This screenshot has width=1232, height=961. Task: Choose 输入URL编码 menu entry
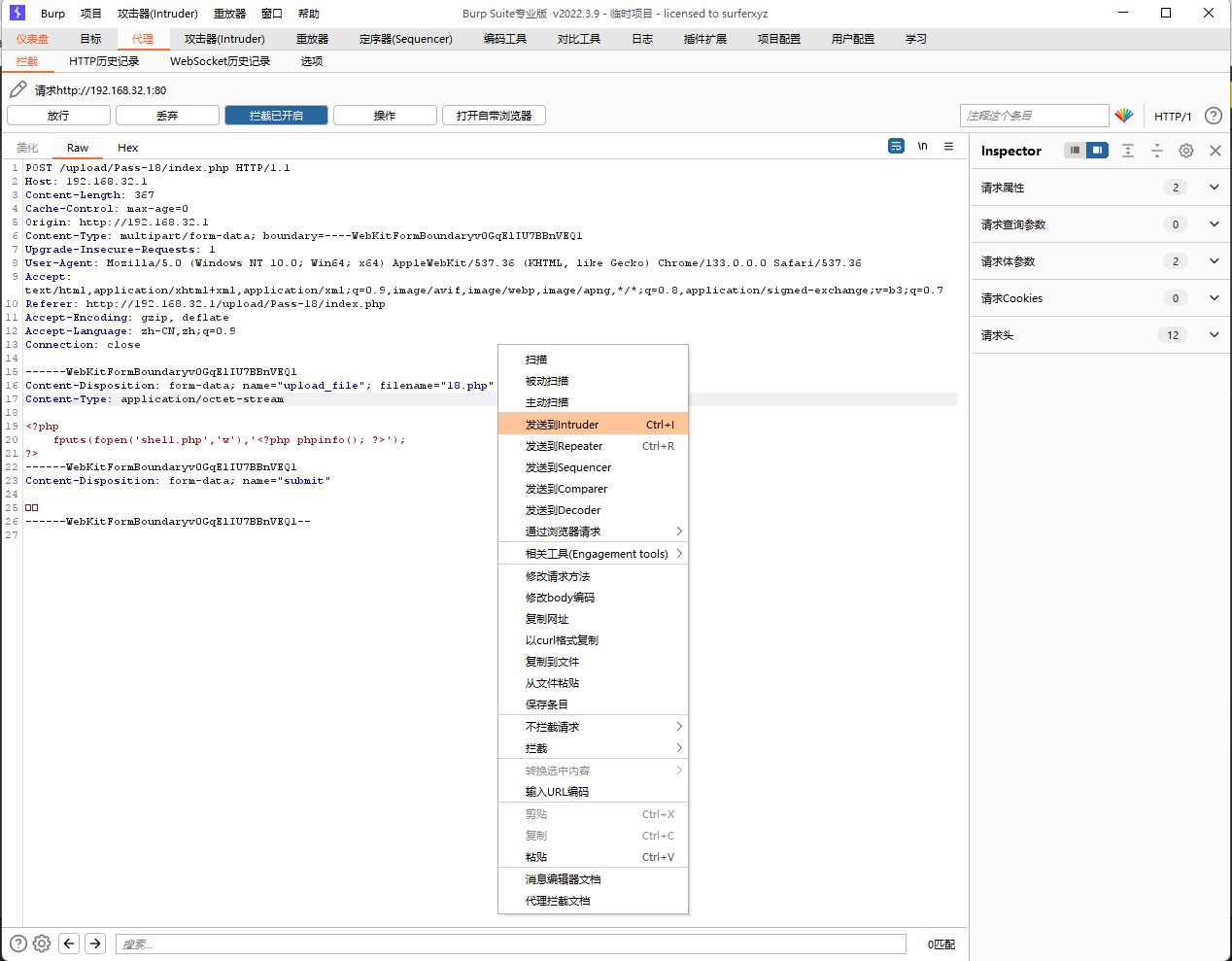coord(593,792)
